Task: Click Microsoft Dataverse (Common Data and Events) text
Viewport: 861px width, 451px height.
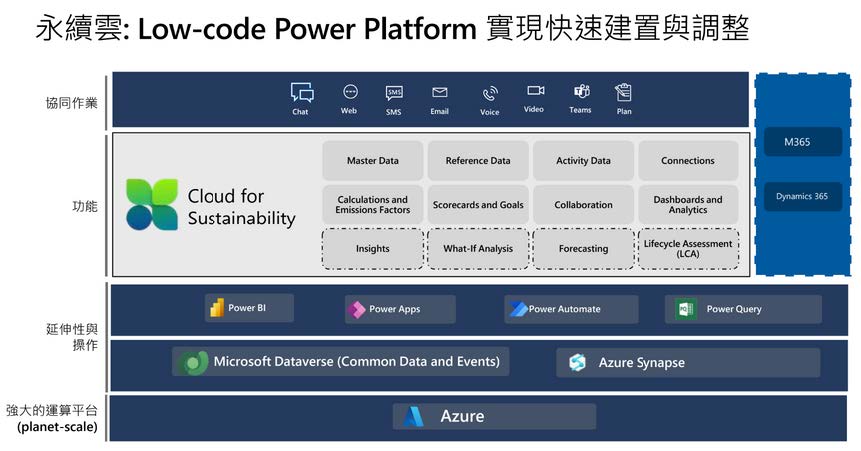Action: pyautogui.click(x=357, y=361)
